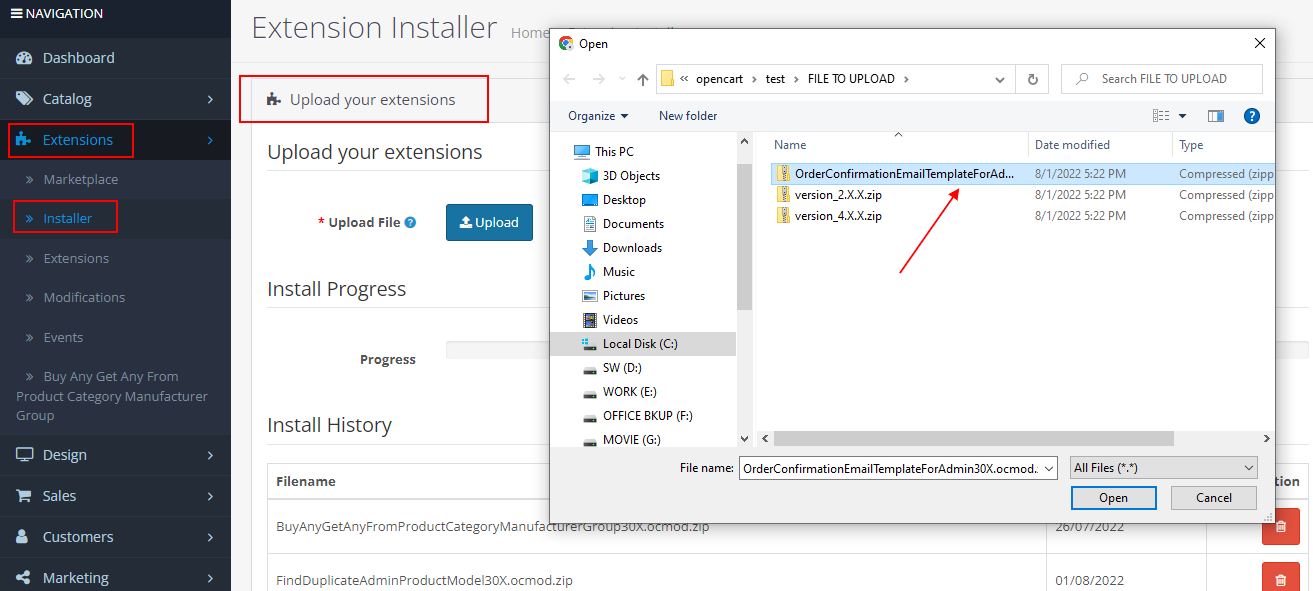The image size is (1313, 591).
Task: Click Open to confirm file selection
Action: (1113, 498)
